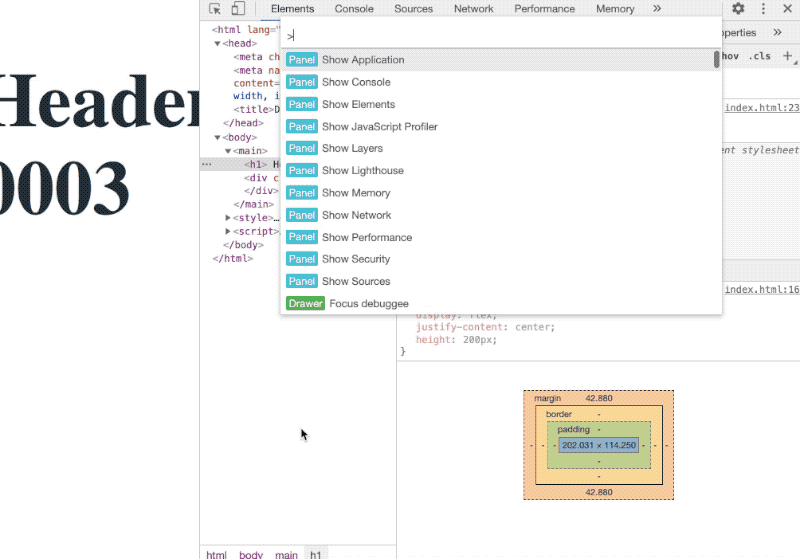Click the command menu scrollbar thumb

[x=716, y=60]
